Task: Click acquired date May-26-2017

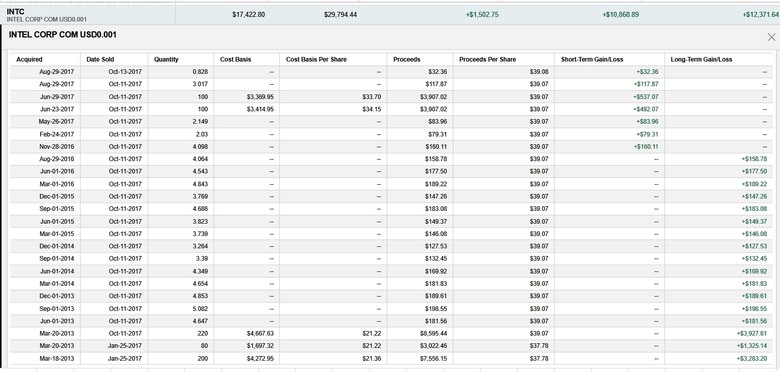Action: coord(56,122)
